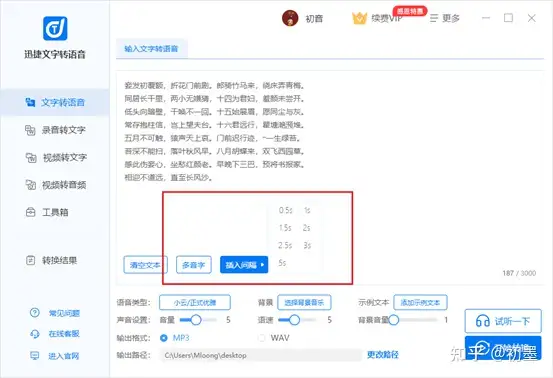Viewport: 553px width, 378px height.
Task: Click 选择背景音乐 button
Action: [304, 303]
